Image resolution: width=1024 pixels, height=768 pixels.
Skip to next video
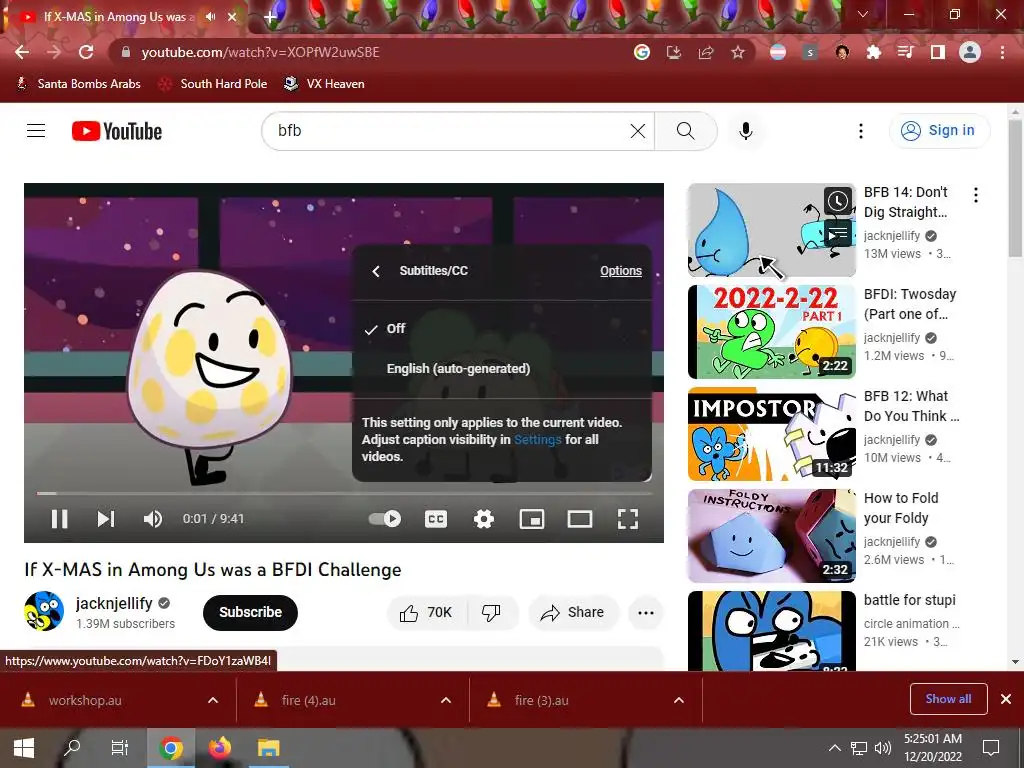point(106,519)
